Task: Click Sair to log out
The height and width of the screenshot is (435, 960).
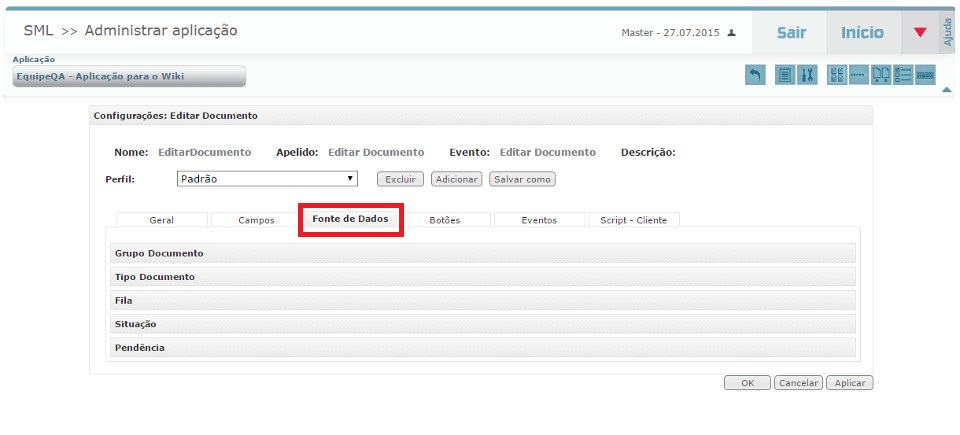Action: pos(791,32)
